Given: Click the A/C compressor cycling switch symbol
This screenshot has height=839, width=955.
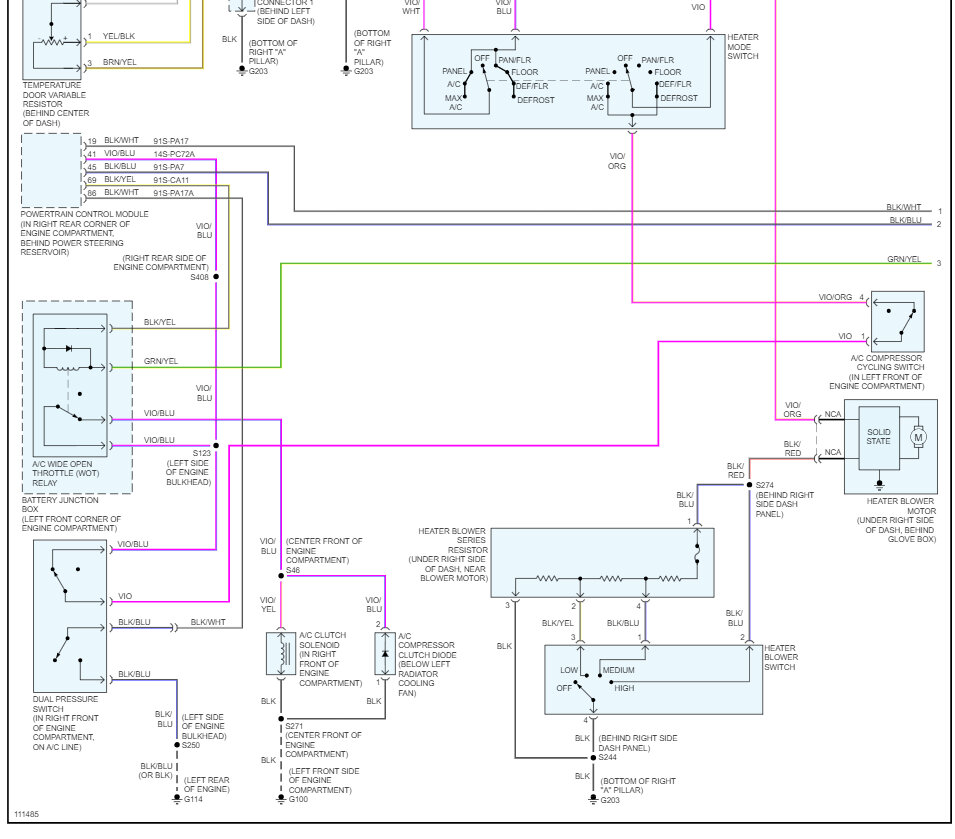Looking at the screenshot, I should (898, 321).
